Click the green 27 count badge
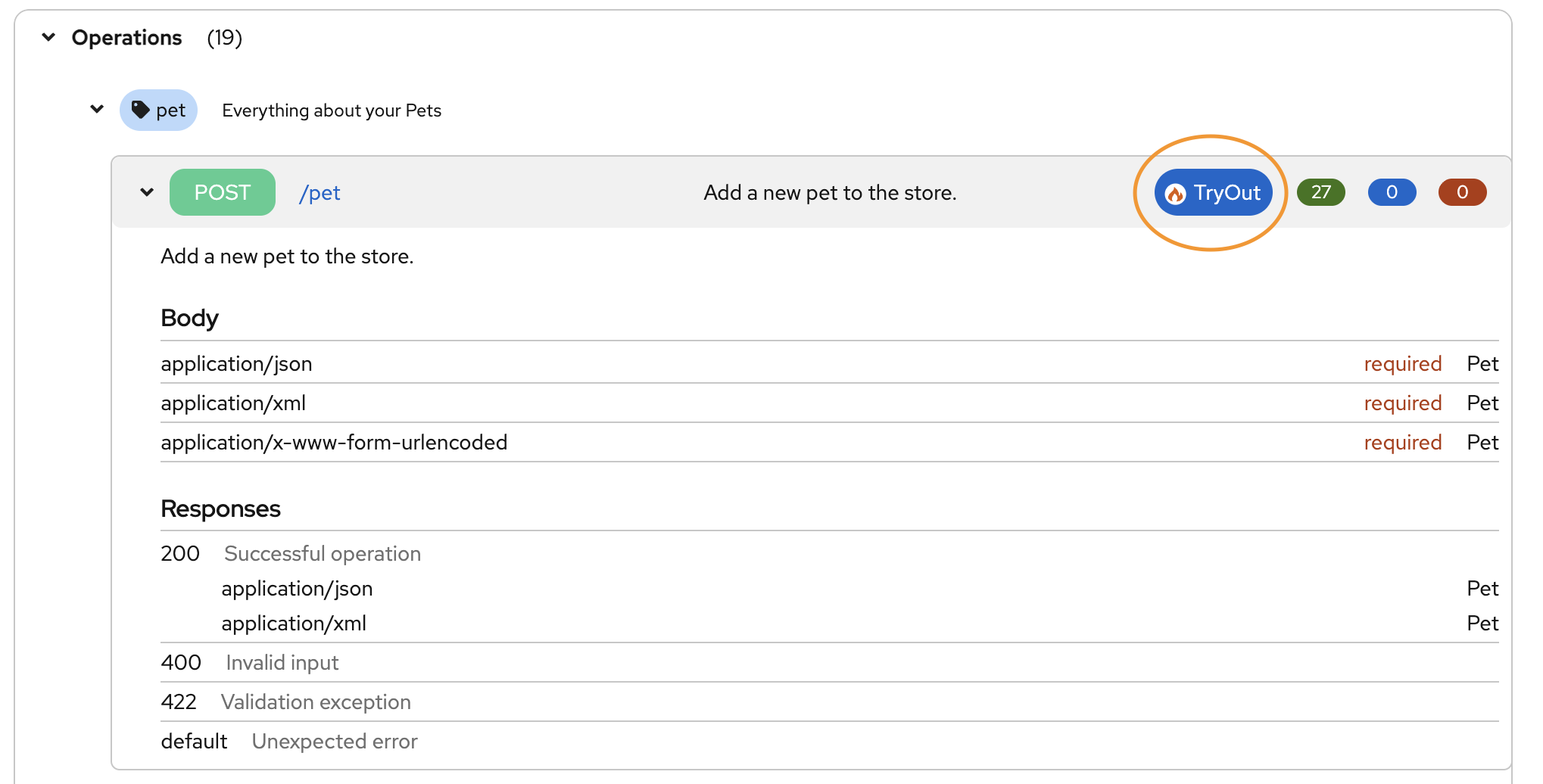The width and height of the screenshot is (1543, 784). (1320, 192)
